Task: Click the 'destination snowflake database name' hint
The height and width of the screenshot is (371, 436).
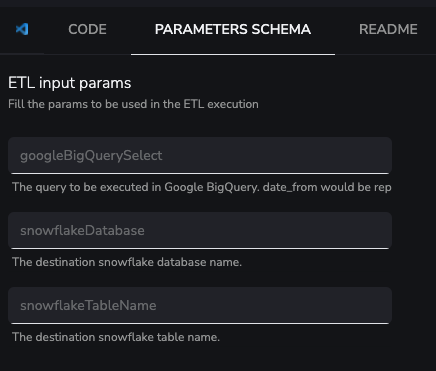Action: click(127, 262)
